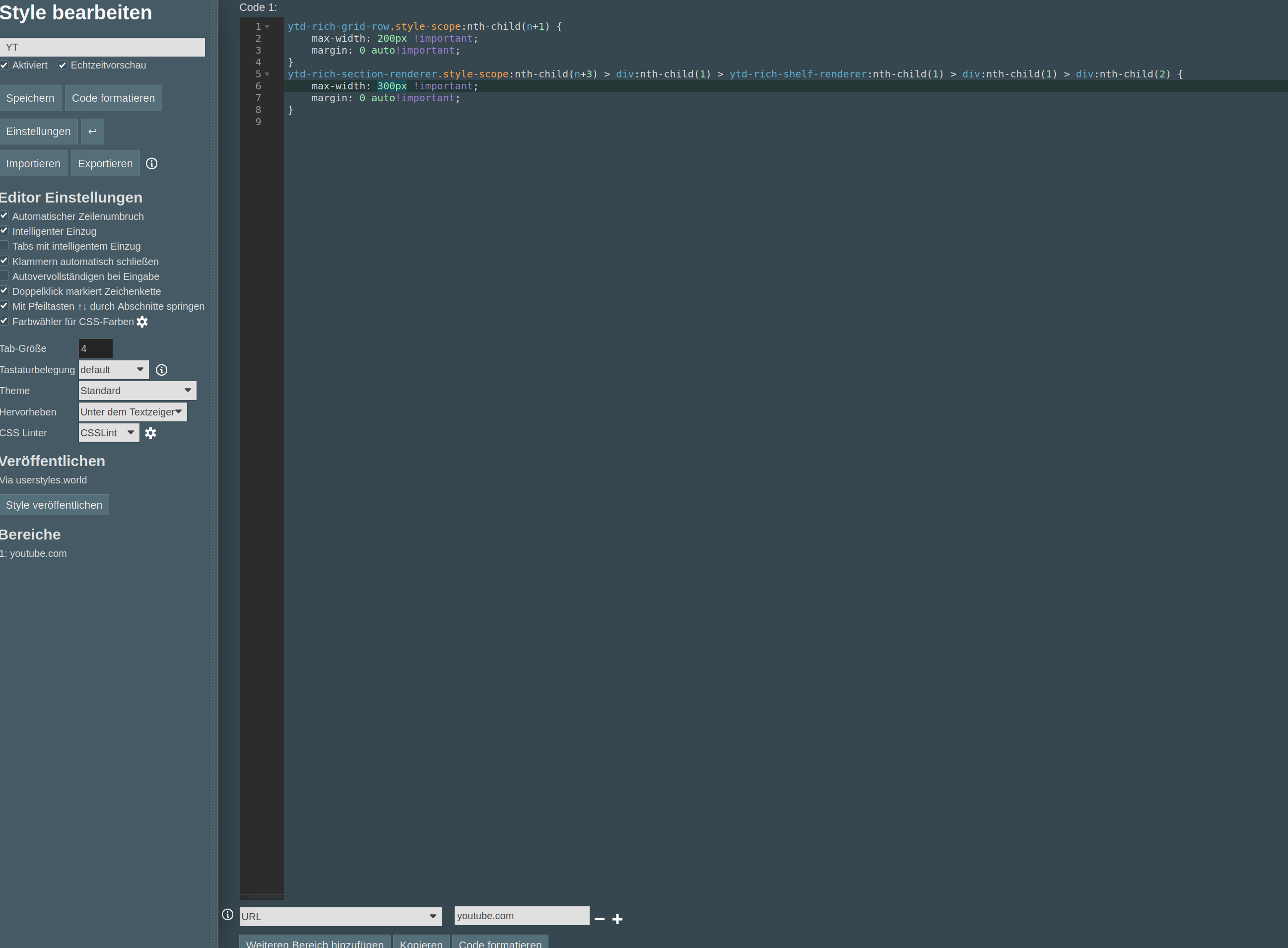Click the return arrow button beside Einstellungen
1288x948 pixels.
click(92, 132)
